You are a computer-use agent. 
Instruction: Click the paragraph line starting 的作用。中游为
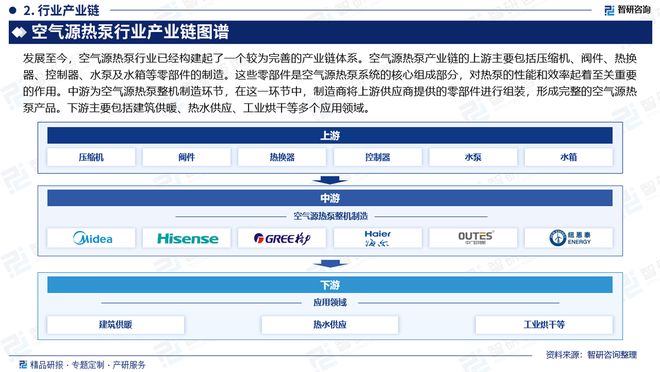click(330, 91)
